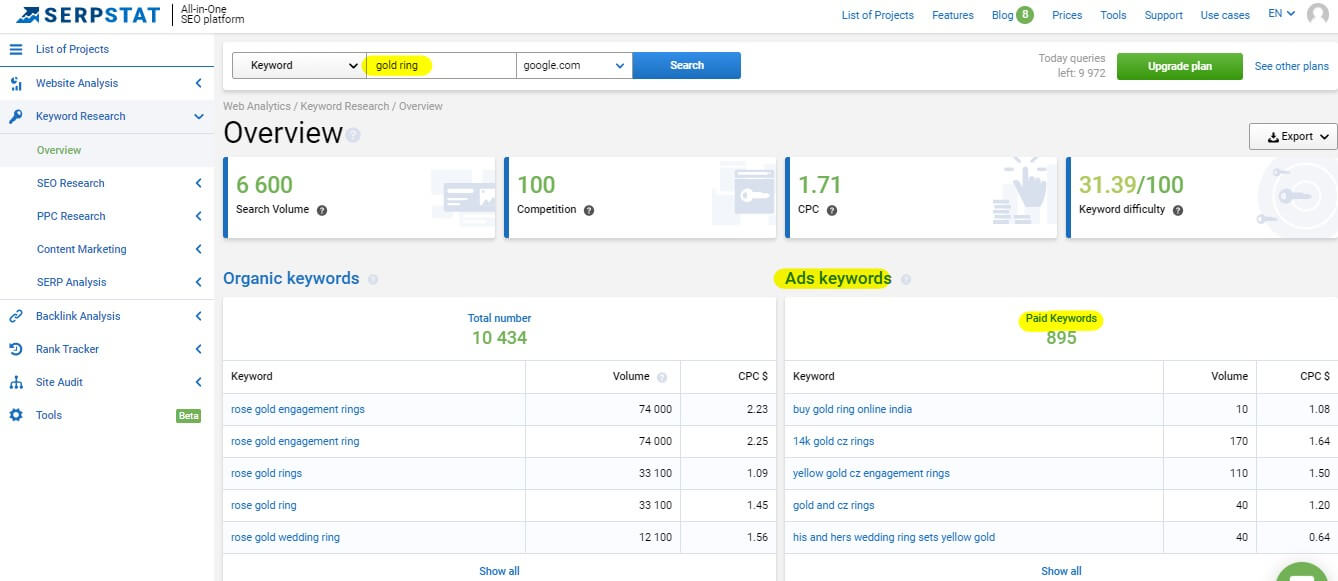
Task: Open Blog in top navigation
Action: [x=1002, y=15]
